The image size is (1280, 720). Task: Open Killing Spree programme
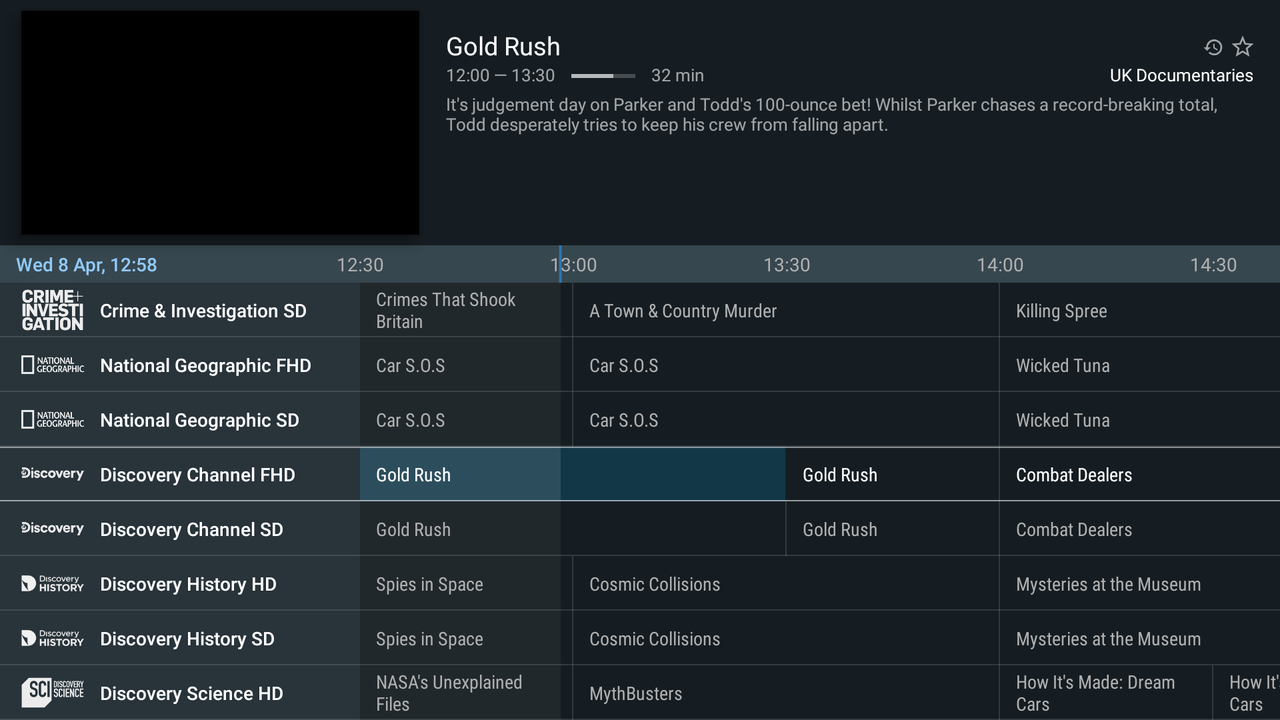coord(1140,310)
